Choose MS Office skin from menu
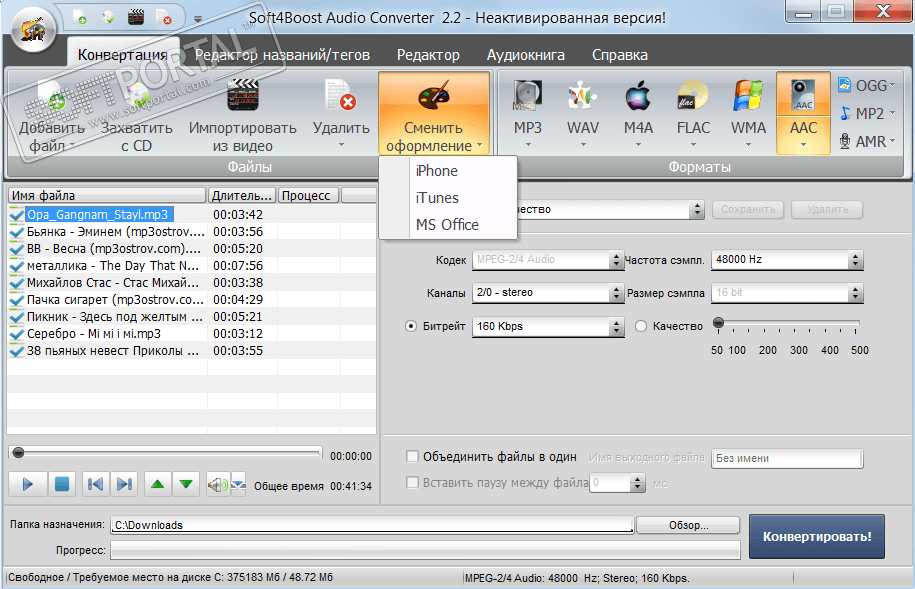The height and width of the screenshot is (589, 915). tap(448, 225)
